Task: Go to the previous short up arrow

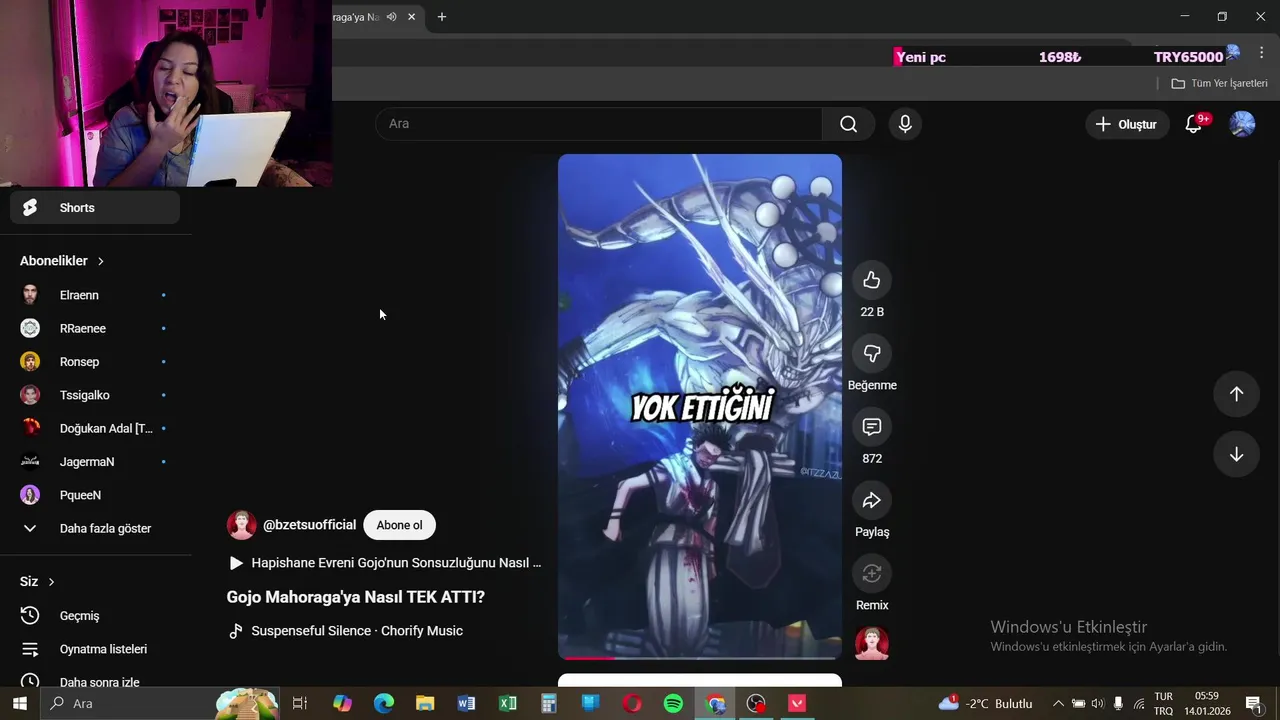Action: pos(1236,394)
